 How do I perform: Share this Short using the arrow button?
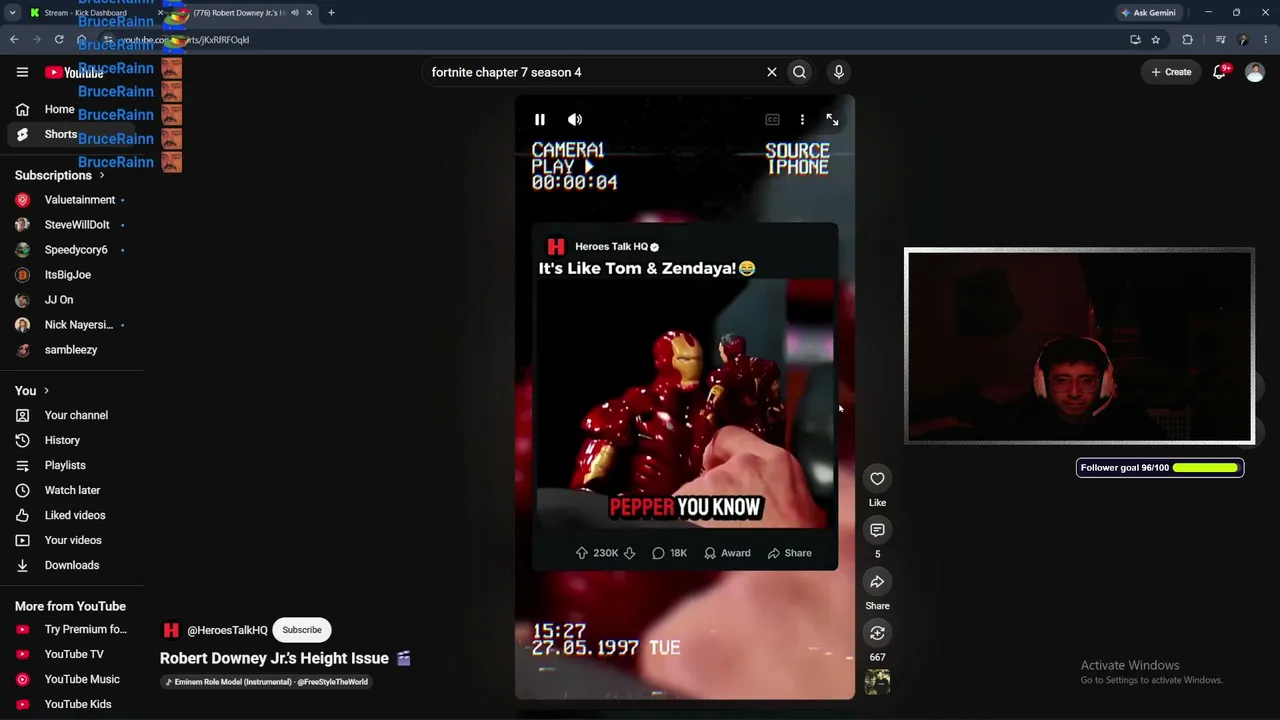pyautogui.click(x=877, y=582)
